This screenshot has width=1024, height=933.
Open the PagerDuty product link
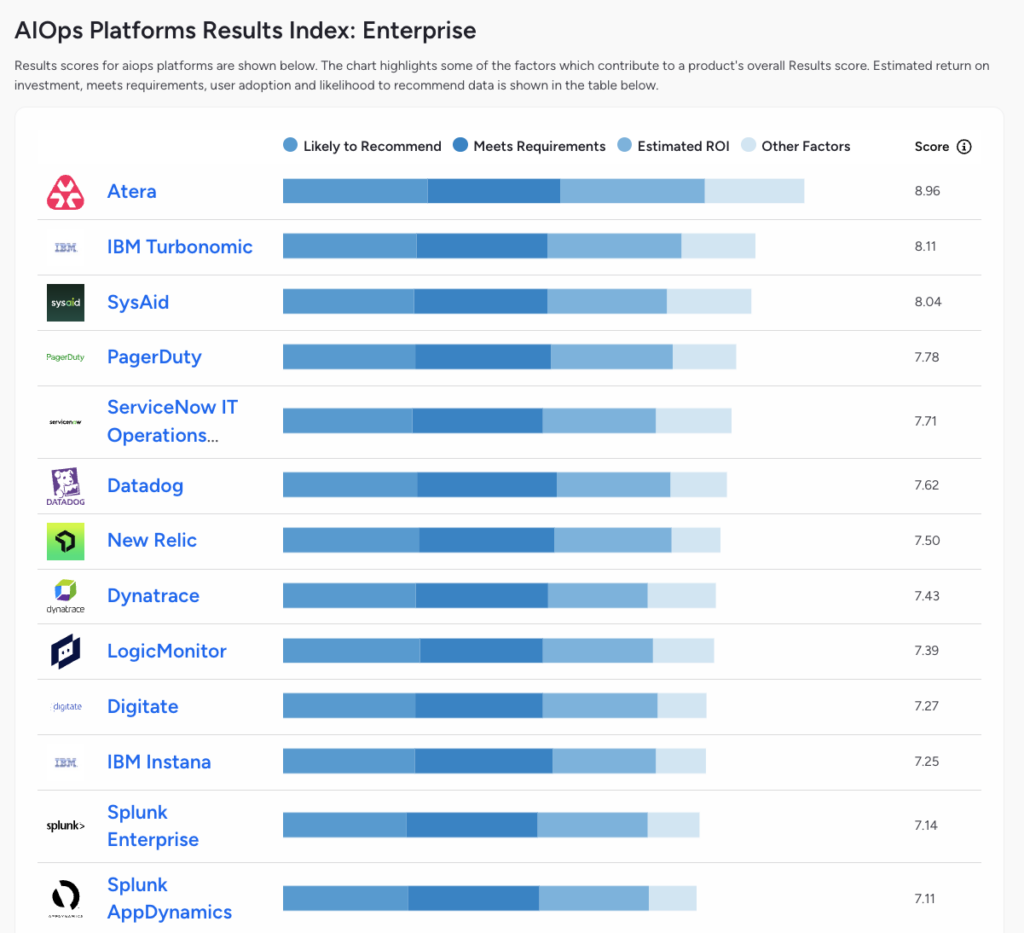(154, 357)
